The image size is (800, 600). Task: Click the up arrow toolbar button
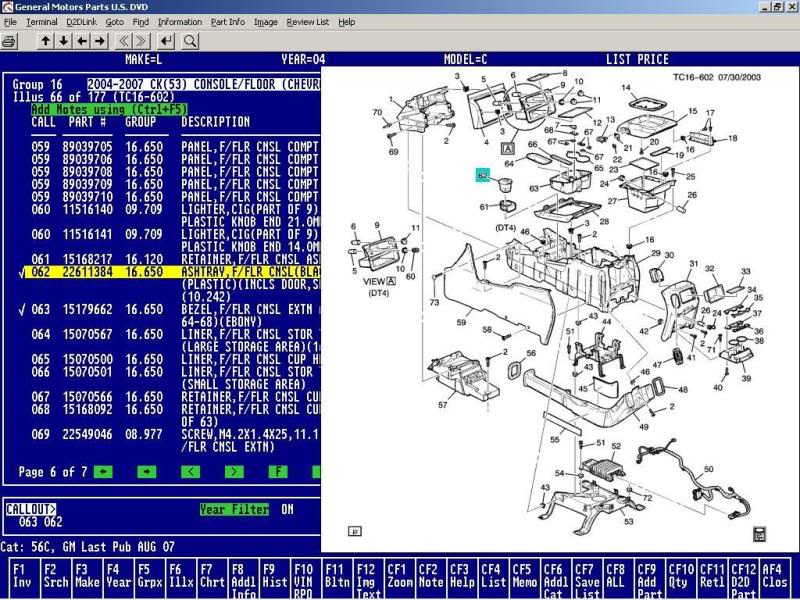[46, 41]
